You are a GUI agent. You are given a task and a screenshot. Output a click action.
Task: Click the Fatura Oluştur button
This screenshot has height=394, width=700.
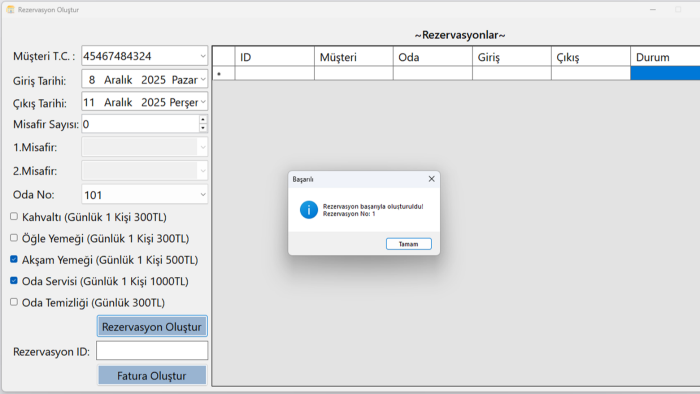152,376
